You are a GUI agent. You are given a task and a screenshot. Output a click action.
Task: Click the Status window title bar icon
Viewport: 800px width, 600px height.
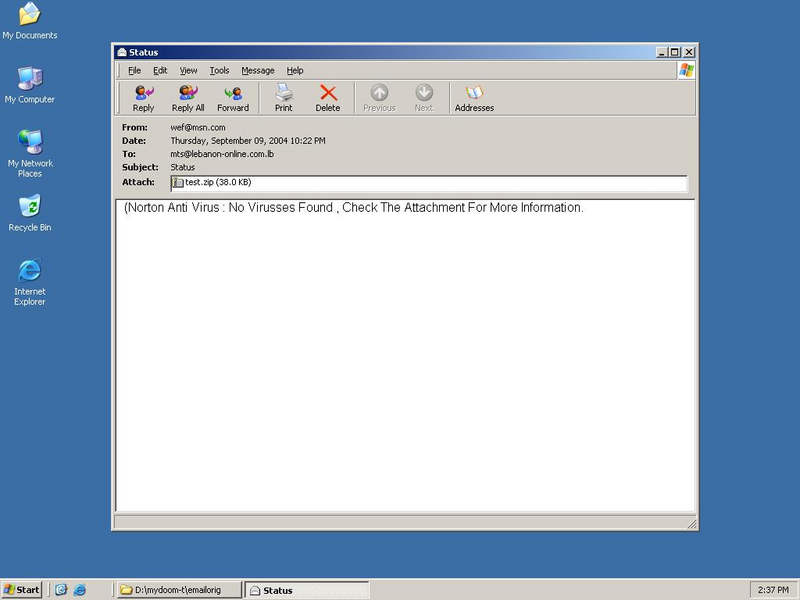(121, 52)
